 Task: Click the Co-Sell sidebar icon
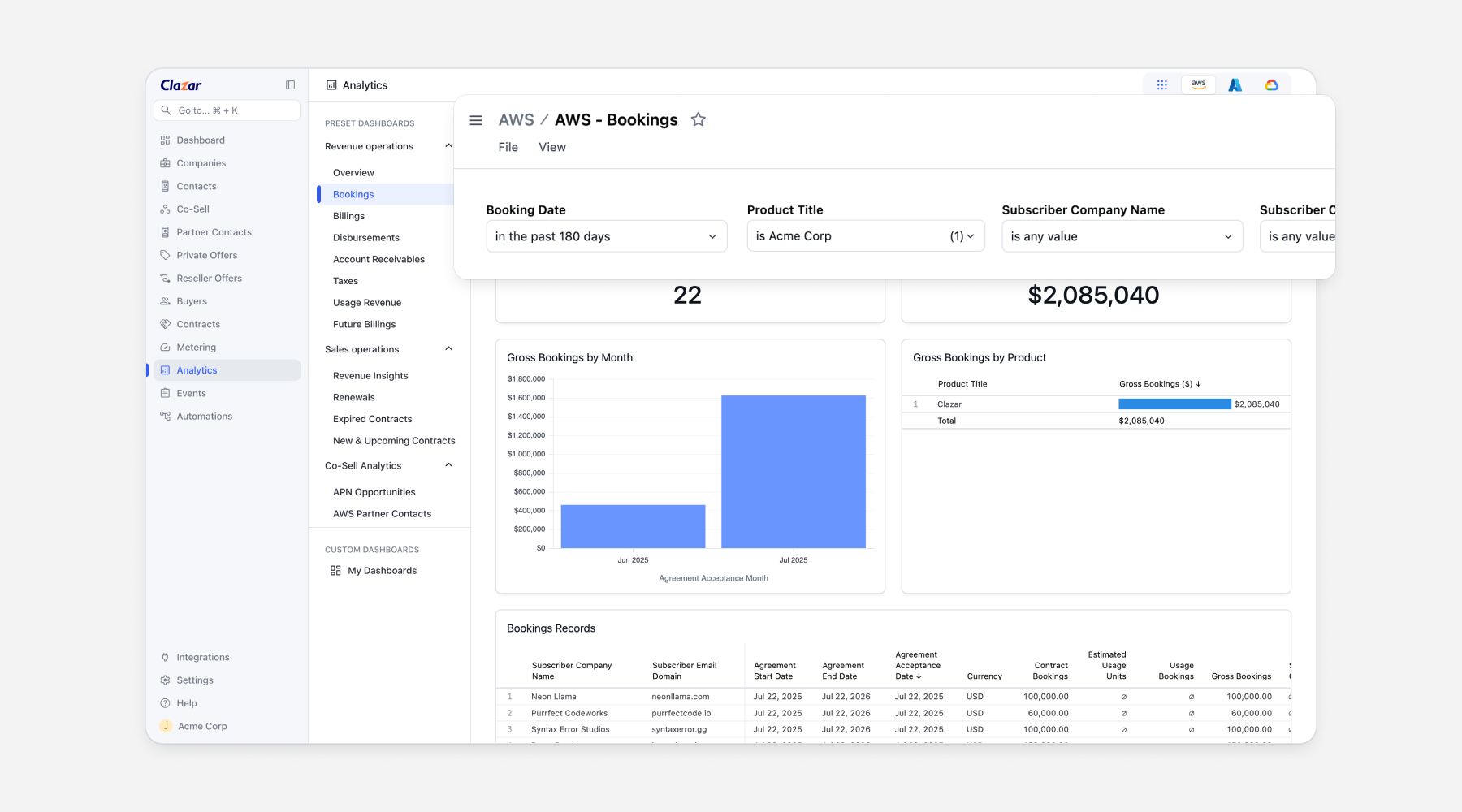point(165,209)
